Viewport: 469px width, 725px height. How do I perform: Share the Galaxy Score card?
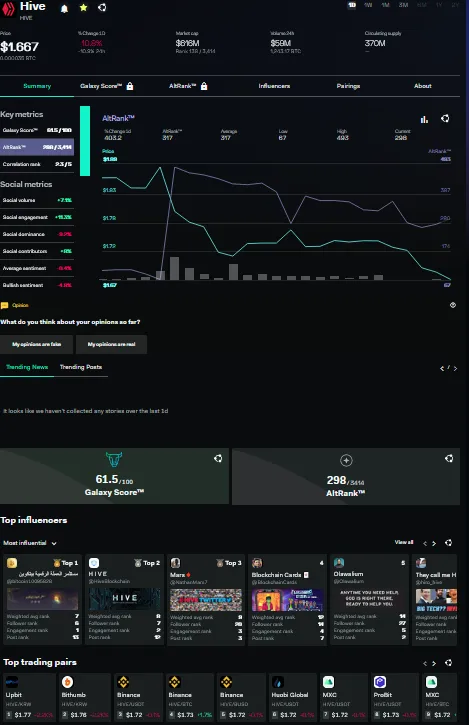218,458
